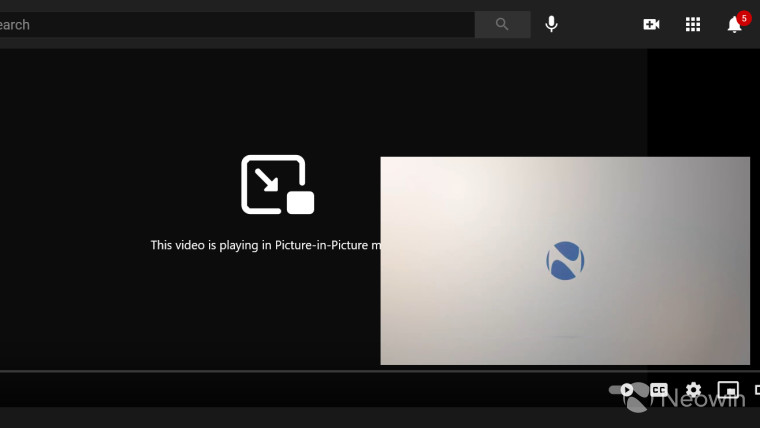Screen dimensions: 760x428
Task: Click the Picture-in-Picture placeholder icon
Action: (x=278, y=184)
